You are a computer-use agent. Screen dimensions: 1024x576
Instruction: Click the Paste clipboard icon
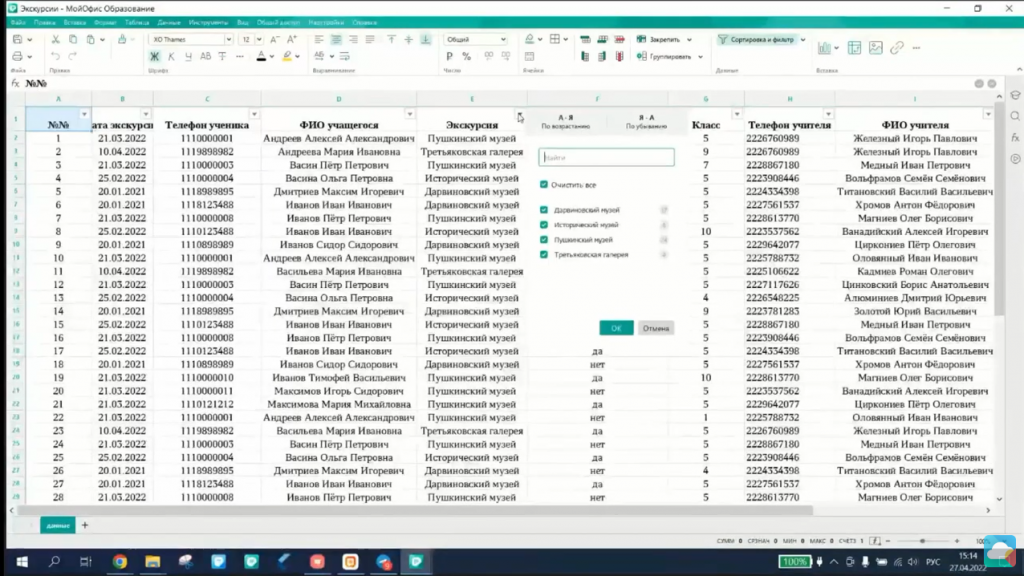coord(90,39)
